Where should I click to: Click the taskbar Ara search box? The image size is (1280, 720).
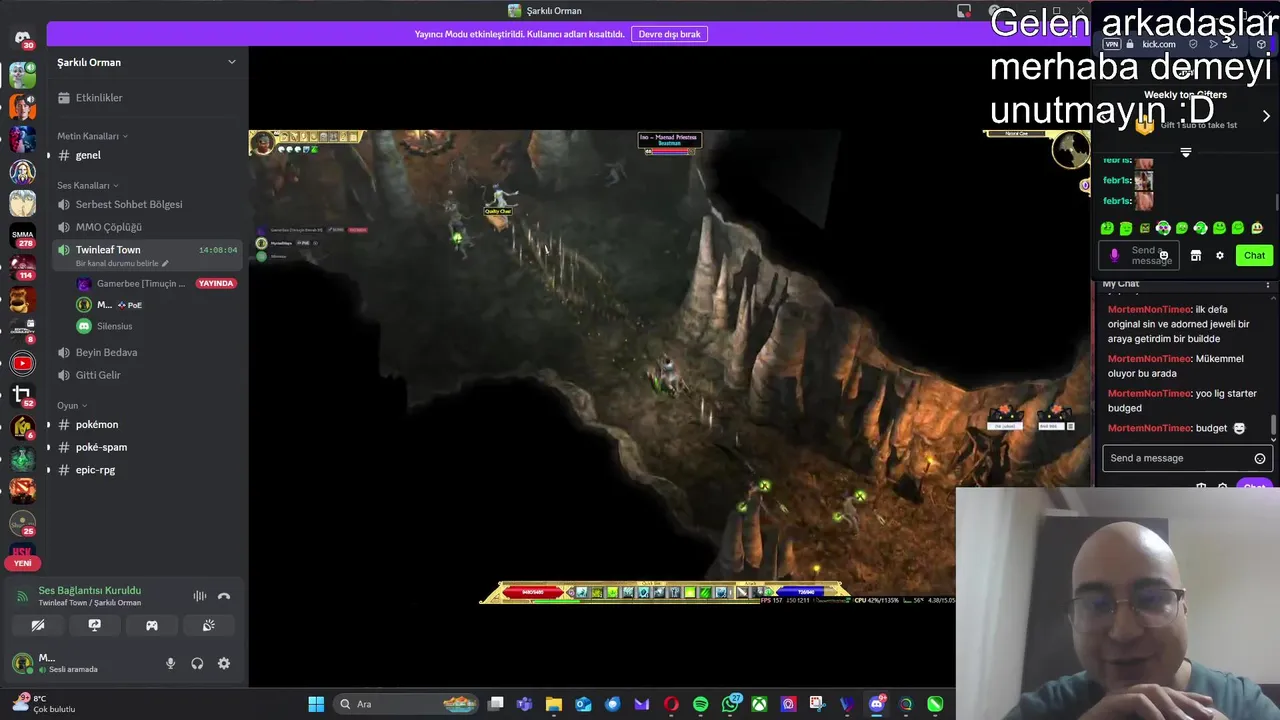click(x=407, y=704)
